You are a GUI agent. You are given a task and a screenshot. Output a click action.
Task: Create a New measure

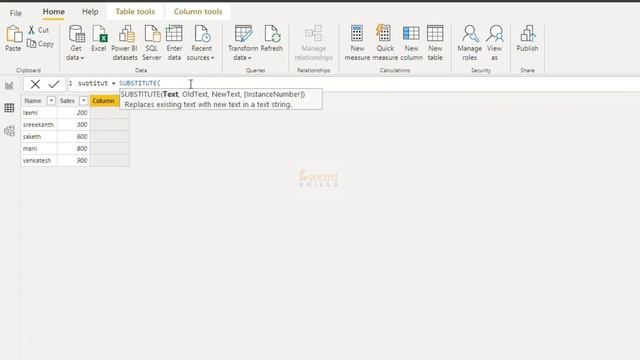(x=357, y=42)
